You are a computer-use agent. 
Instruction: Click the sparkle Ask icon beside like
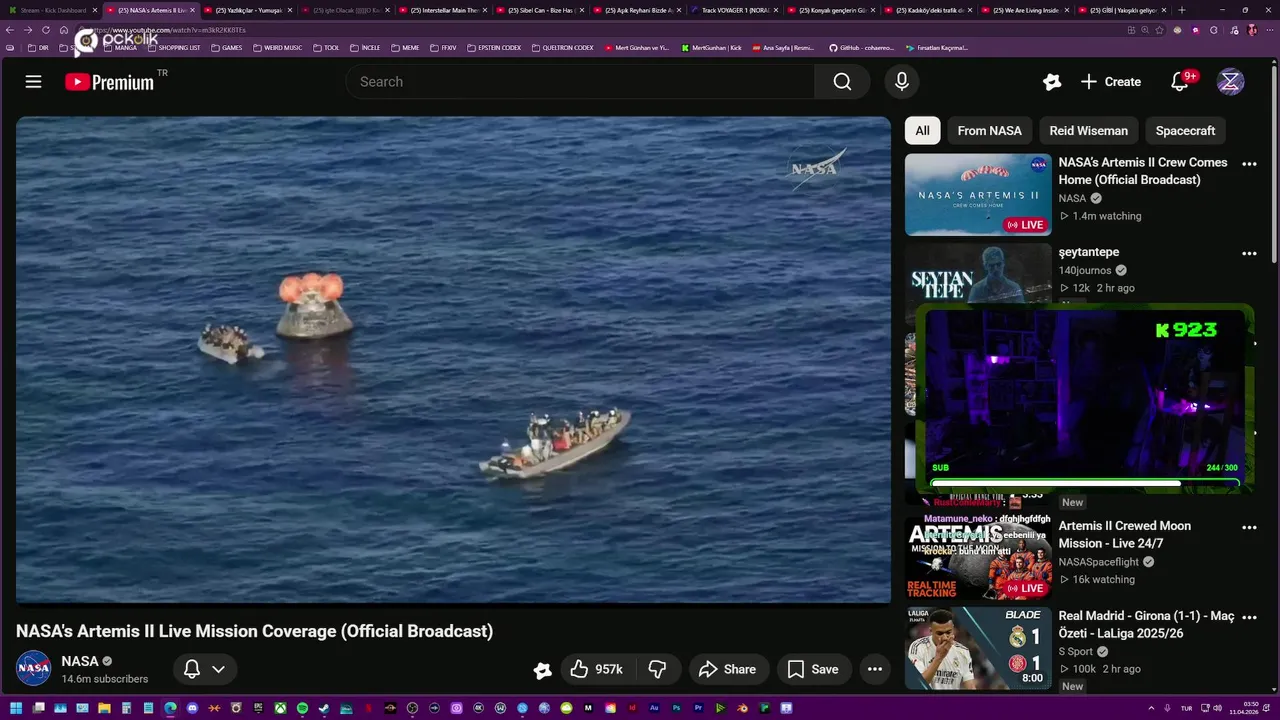point(542,670)
